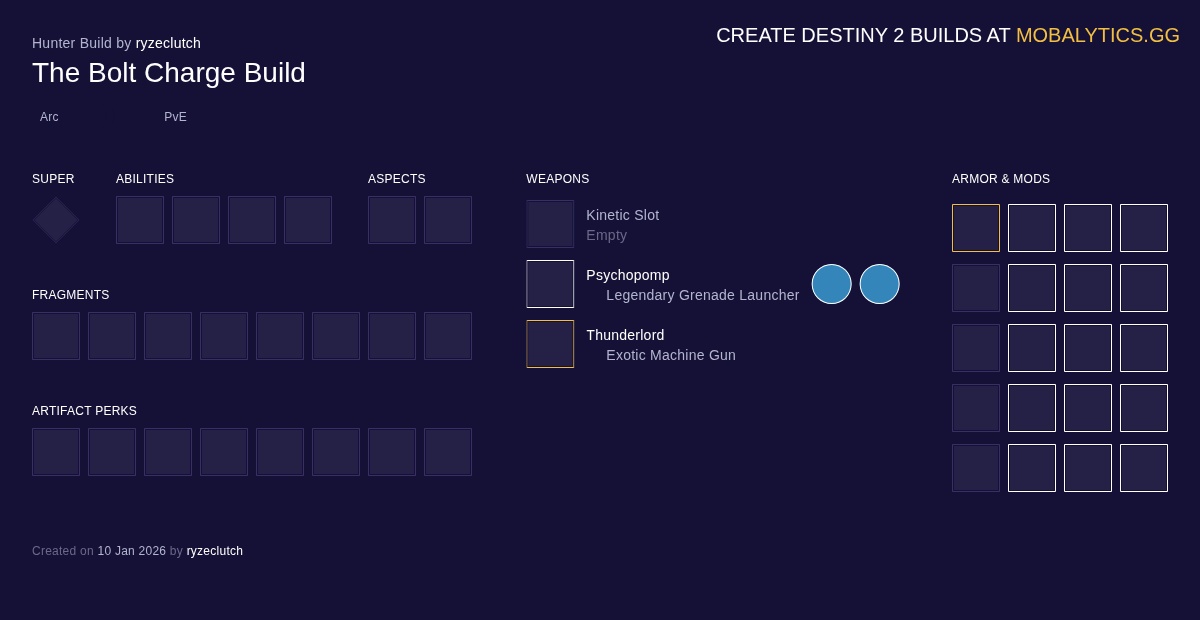The height and width of the screenshot is (620, 1200).
Task: Click the first blue Psychopomp perk circle
Action: coord(831,284)
